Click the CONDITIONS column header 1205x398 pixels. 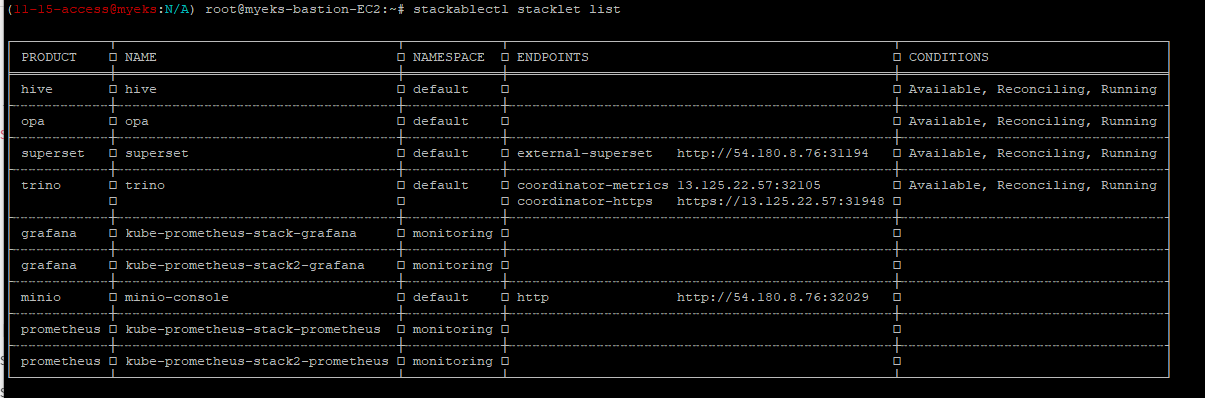coord(949,57)
